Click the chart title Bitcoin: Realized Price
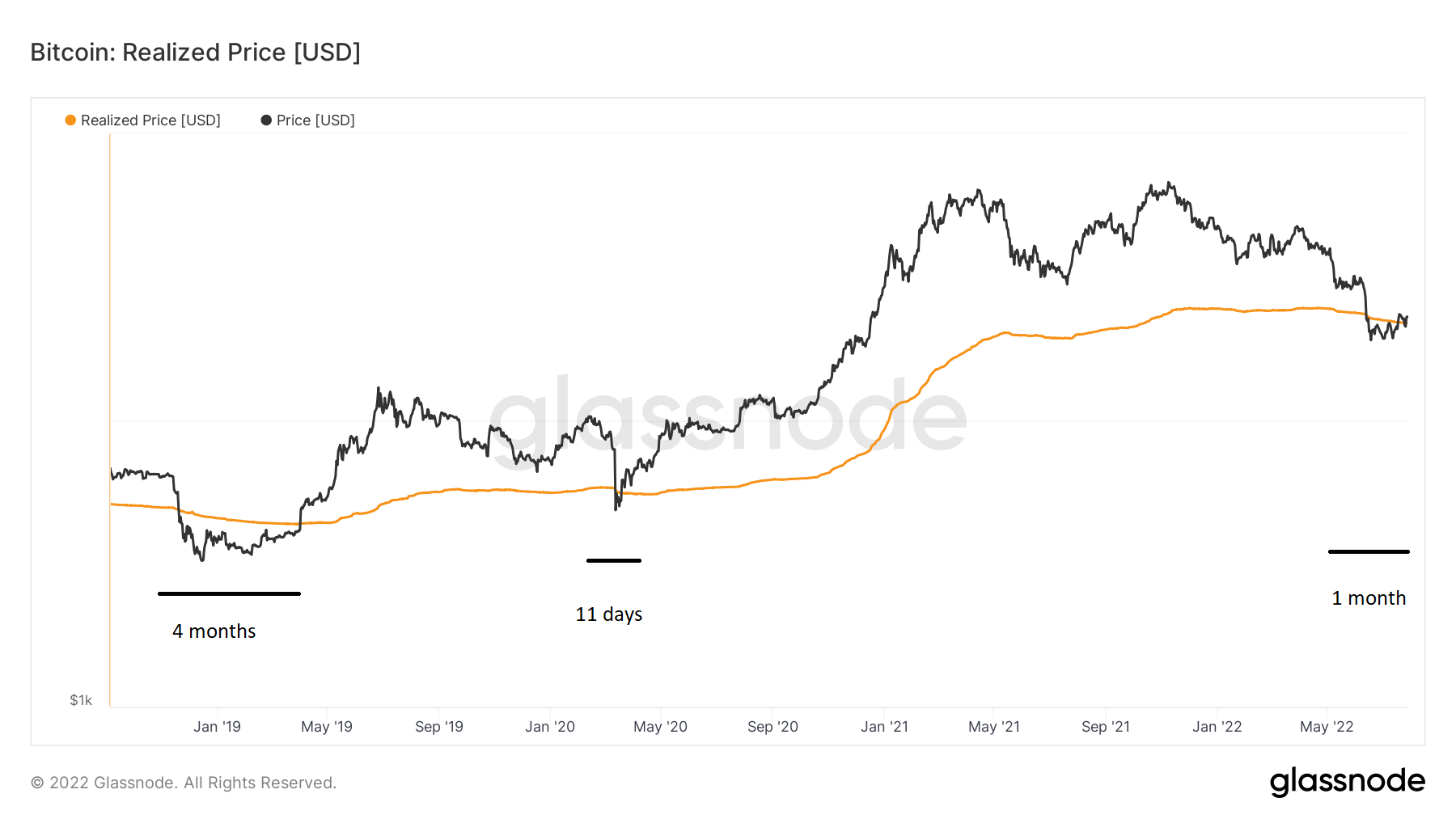The width and height of the screenshot is (1456, 819). (195, 53)
